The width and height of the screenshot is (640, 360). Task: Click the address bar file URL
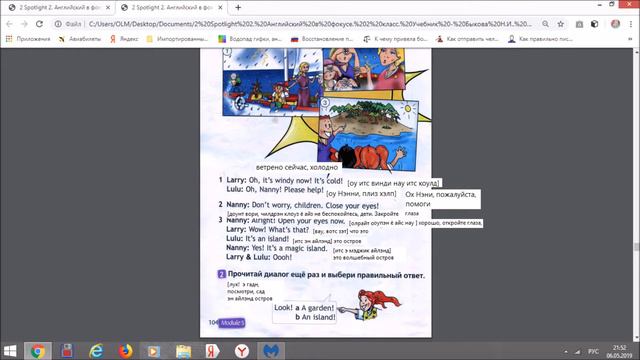click(310, 24)
